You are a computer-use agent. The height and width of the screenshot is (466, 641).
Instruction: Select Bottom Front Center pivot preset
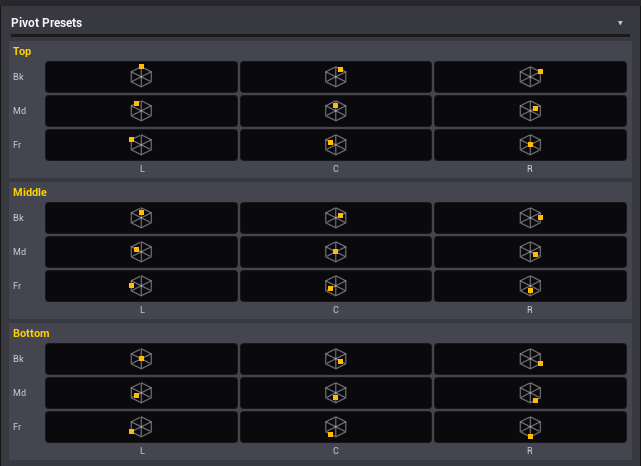click(x=336, y=427)
